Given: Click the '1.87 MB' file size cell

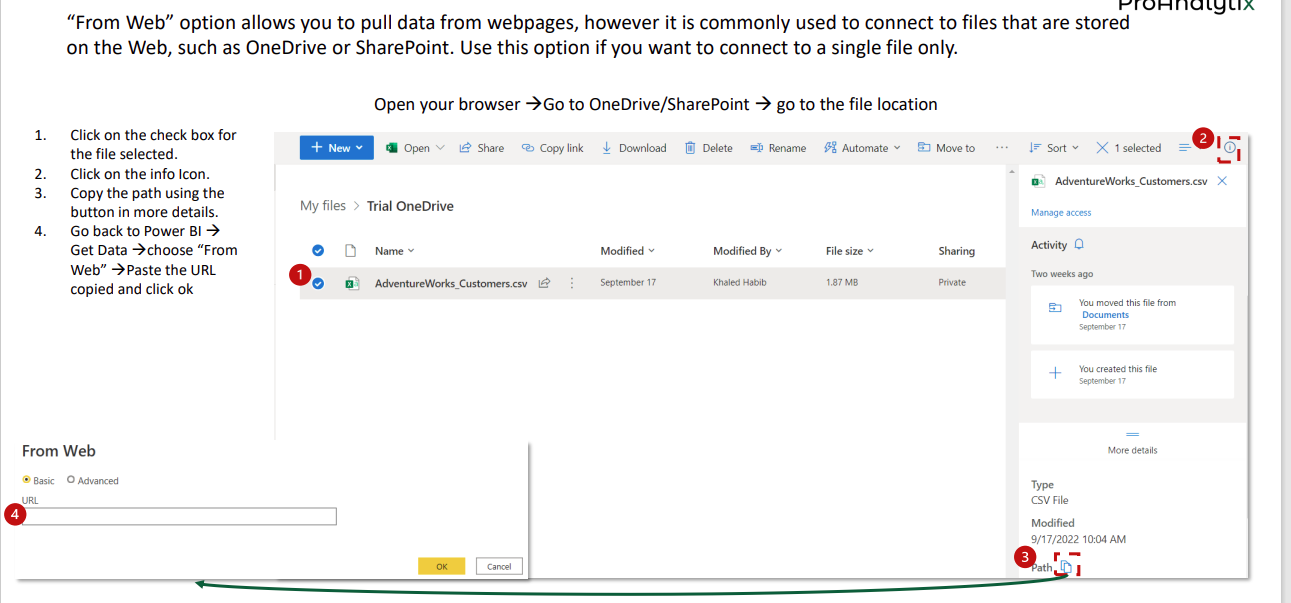Looking at the screenshot, I should tap(842, 283).
